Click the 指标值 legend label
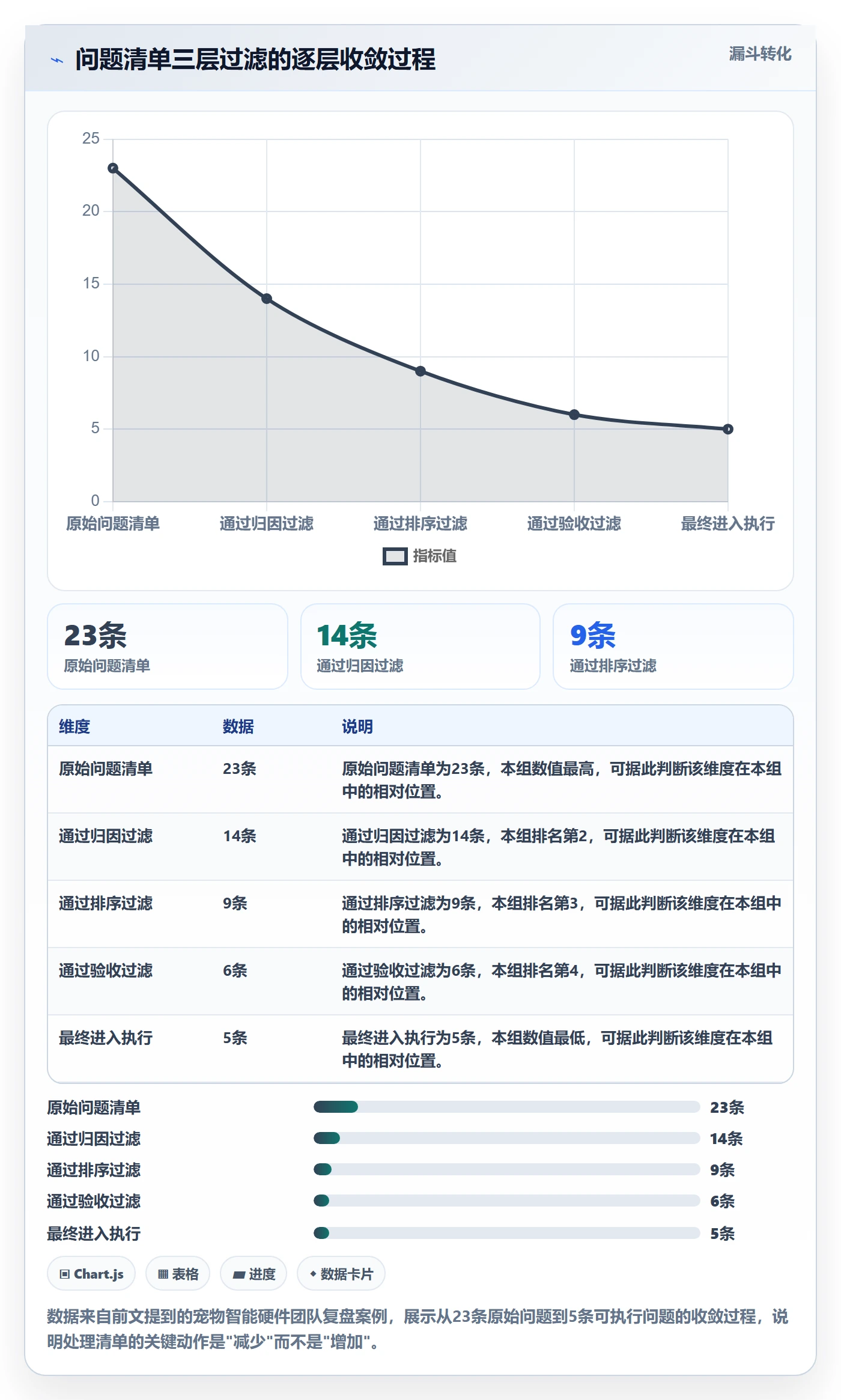 click(x=435, y=556)
